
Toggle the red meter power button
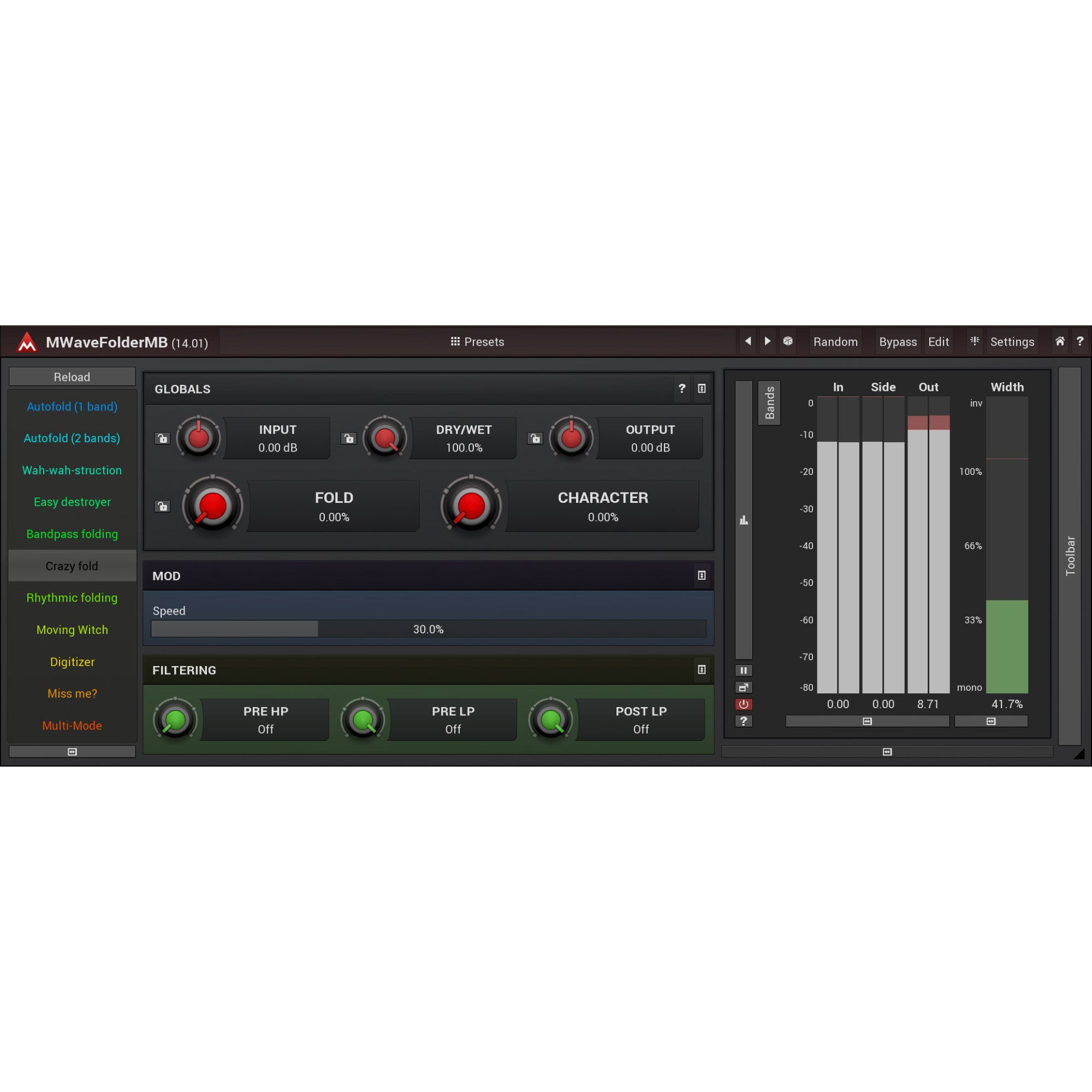(743, 704)
